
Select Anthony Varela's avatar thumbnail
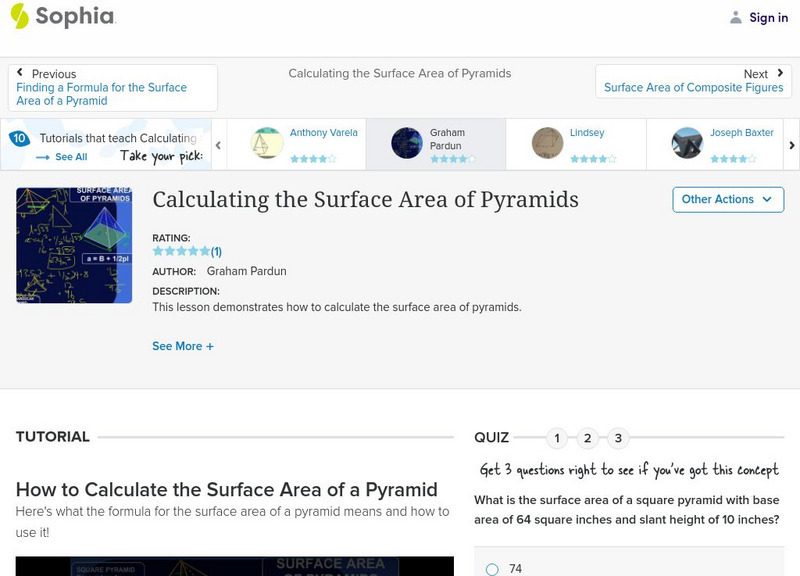(267, 143)
